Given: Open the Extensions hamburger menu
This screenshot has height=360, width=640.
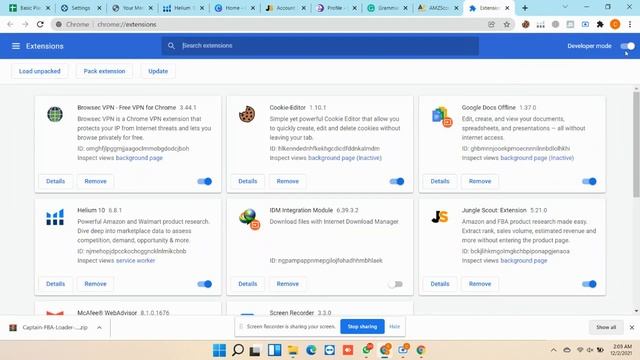Looking at the screenshot, I should (16, 46).
